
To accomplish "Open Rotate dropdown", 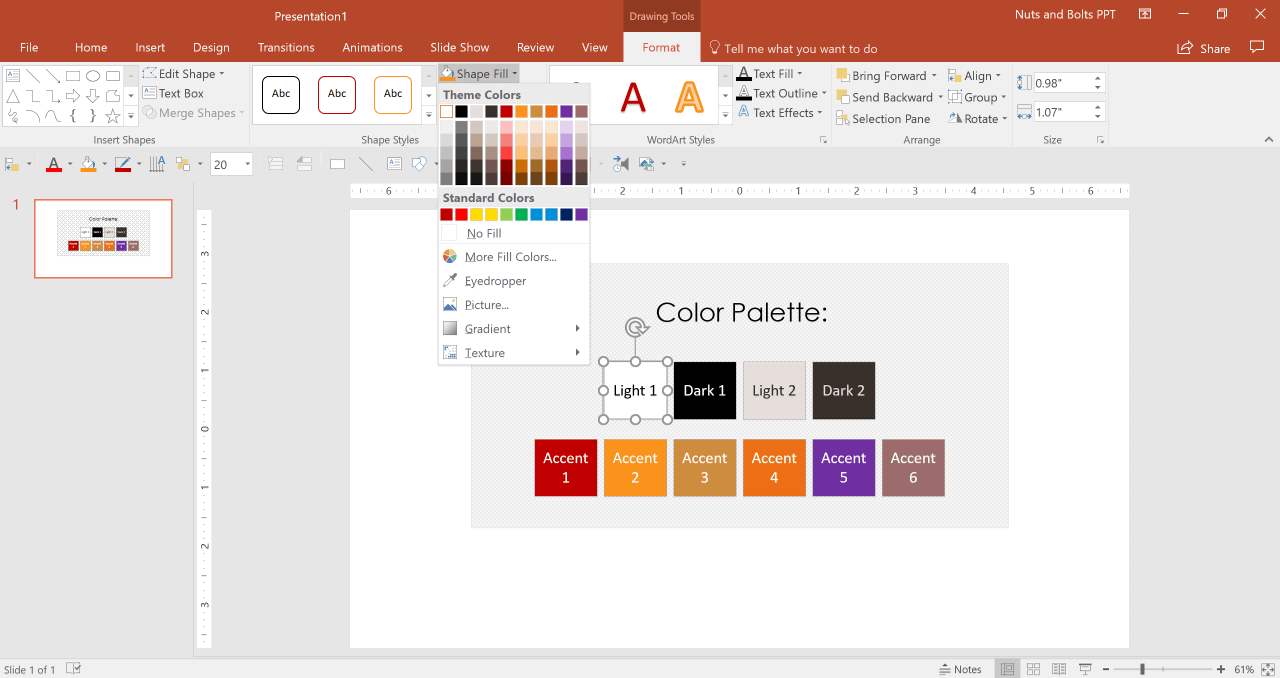I will tap(978, 118).
